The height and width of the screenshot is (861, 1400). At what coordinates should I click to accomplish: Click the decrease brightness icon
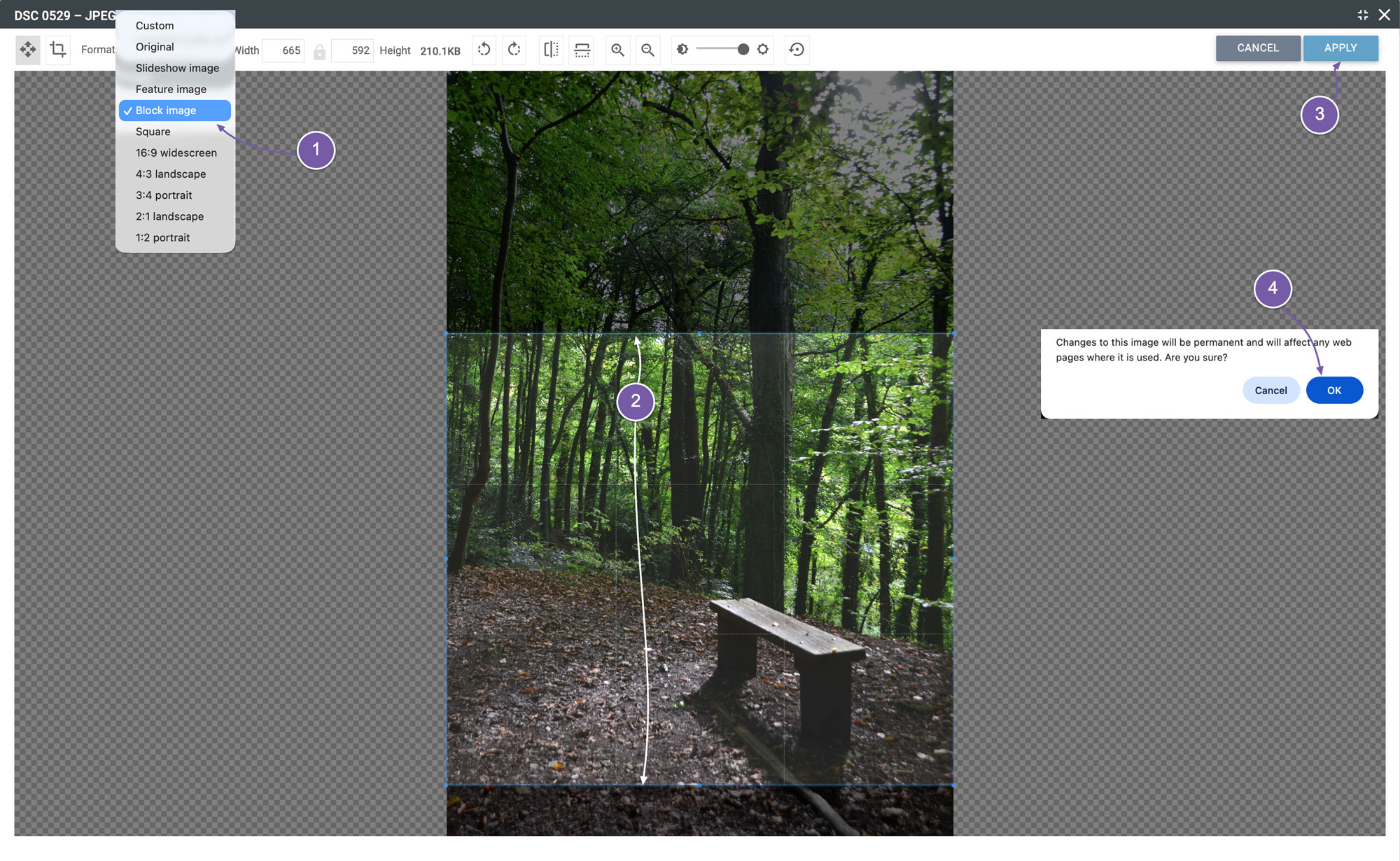point(682,49)
